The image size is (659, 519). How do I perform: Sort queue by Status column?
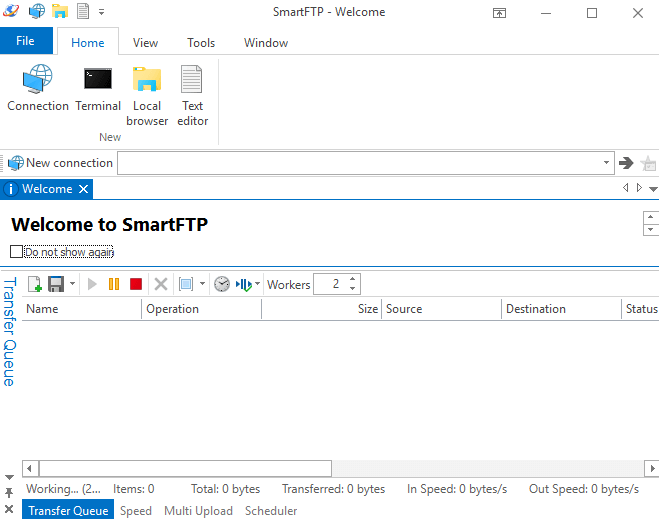[641, 309]
